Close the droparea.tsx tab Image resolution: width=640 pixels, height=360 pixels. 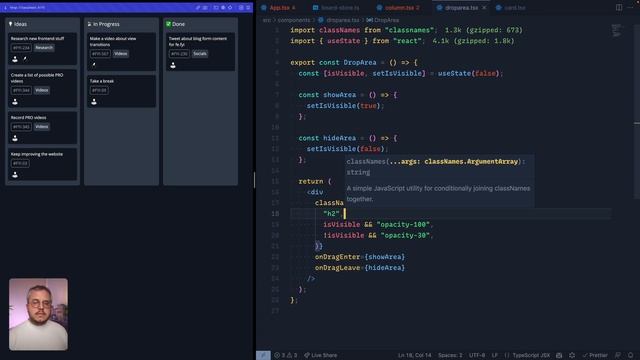pyautogui.click(x=484, y=8)
